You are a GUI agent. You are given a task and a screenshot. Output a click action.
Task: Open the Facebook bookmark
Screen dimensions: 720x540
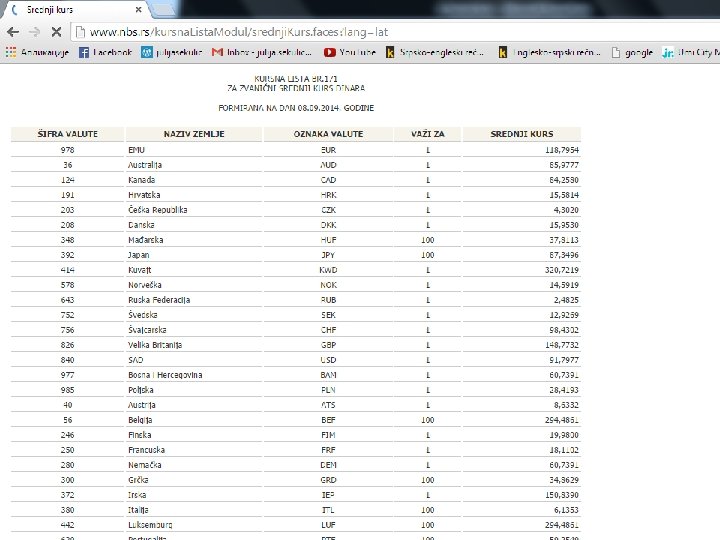click(x=106, y=52)
